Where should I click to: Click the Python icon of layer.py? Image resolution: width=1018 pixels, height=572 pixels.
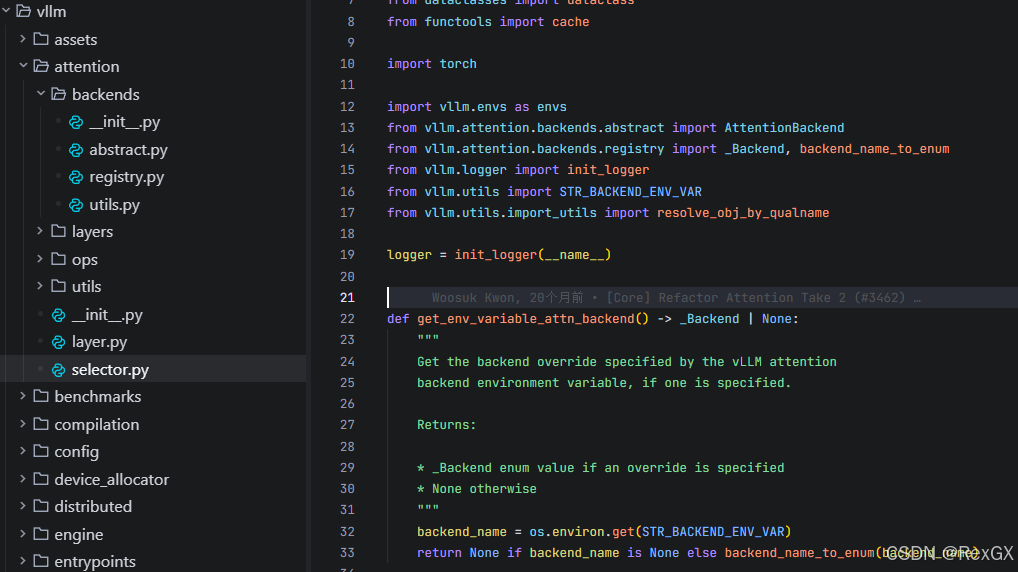[x=58, y=342]
